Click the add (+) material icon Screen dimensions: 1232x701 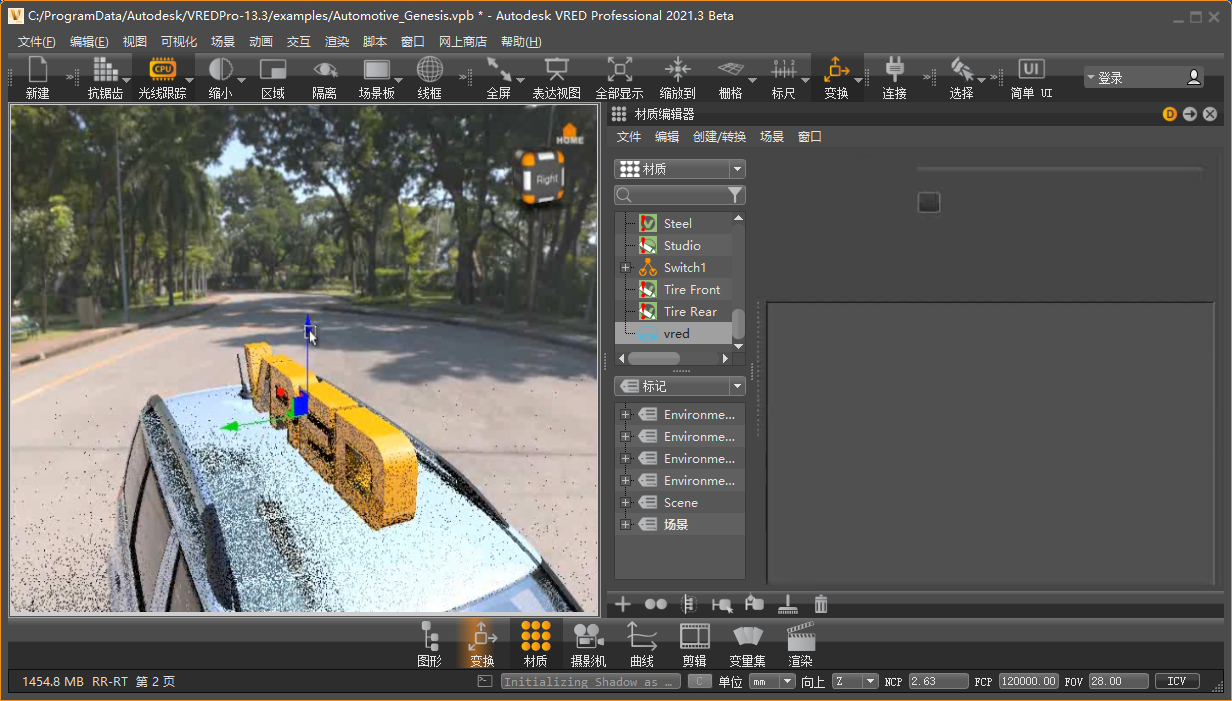tap(623, 604)
